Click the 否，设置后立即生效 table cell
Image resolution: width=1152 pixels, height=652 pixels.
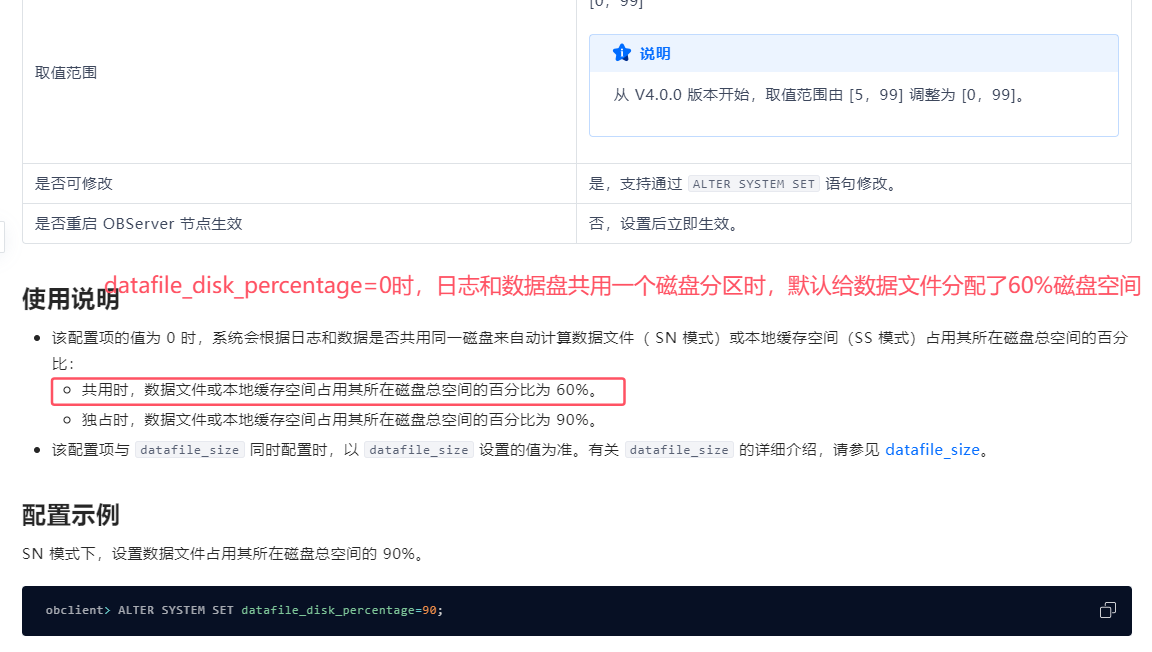[x=664, y=224]
